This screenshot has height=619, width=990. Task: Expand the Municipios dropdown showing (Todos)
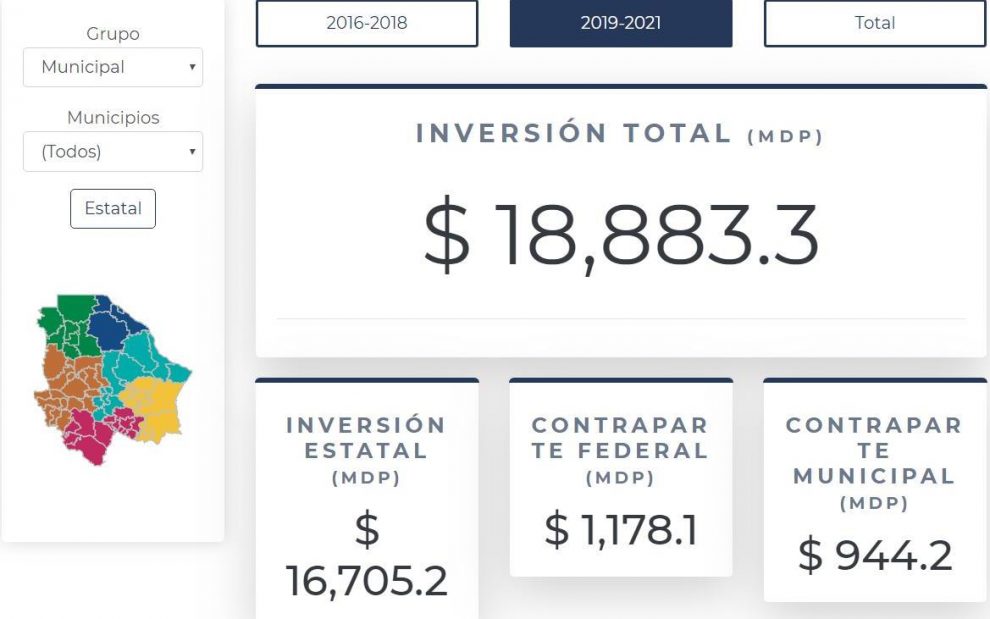[113, 152]
